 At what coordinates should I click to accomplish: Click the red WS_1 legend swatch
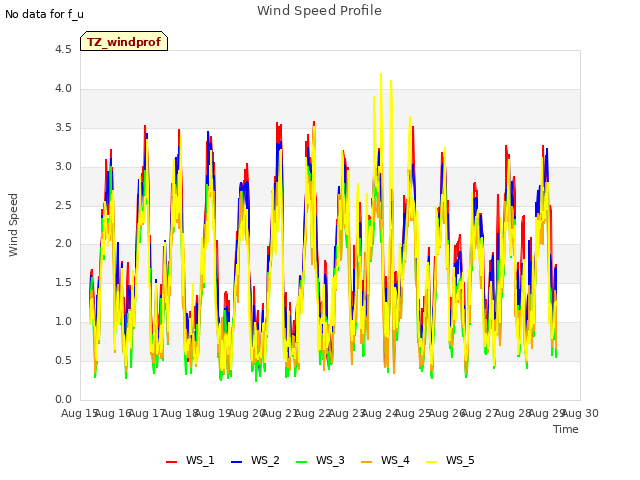pyautogui.click(x=171, y=462)
